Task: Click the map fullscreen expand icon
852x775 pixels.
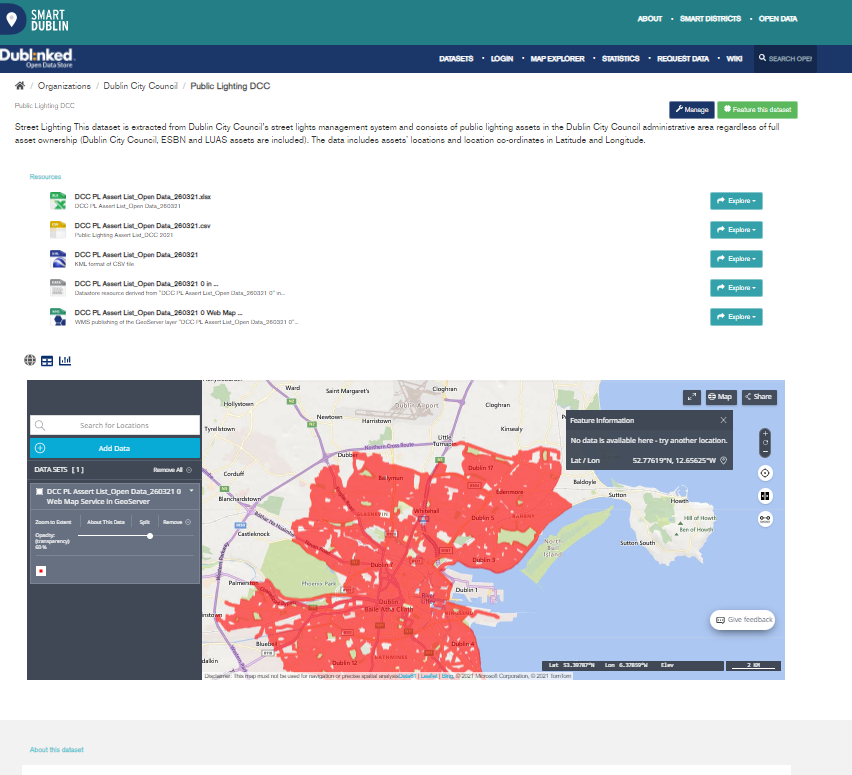Action: (x=691, y=397)
